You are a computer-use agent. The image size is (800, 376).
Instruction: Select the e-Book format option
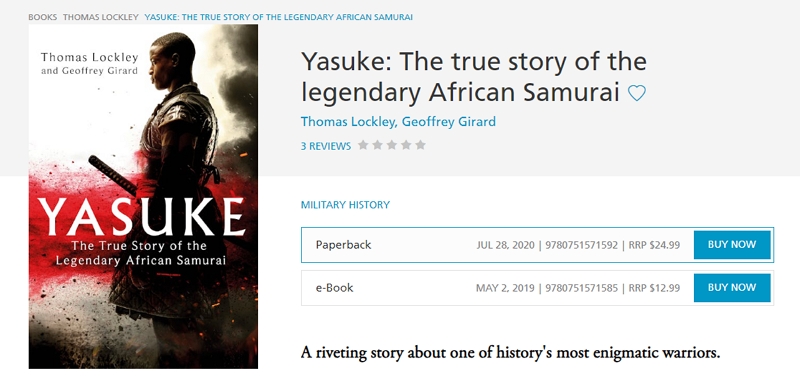[x=537, y=288]
